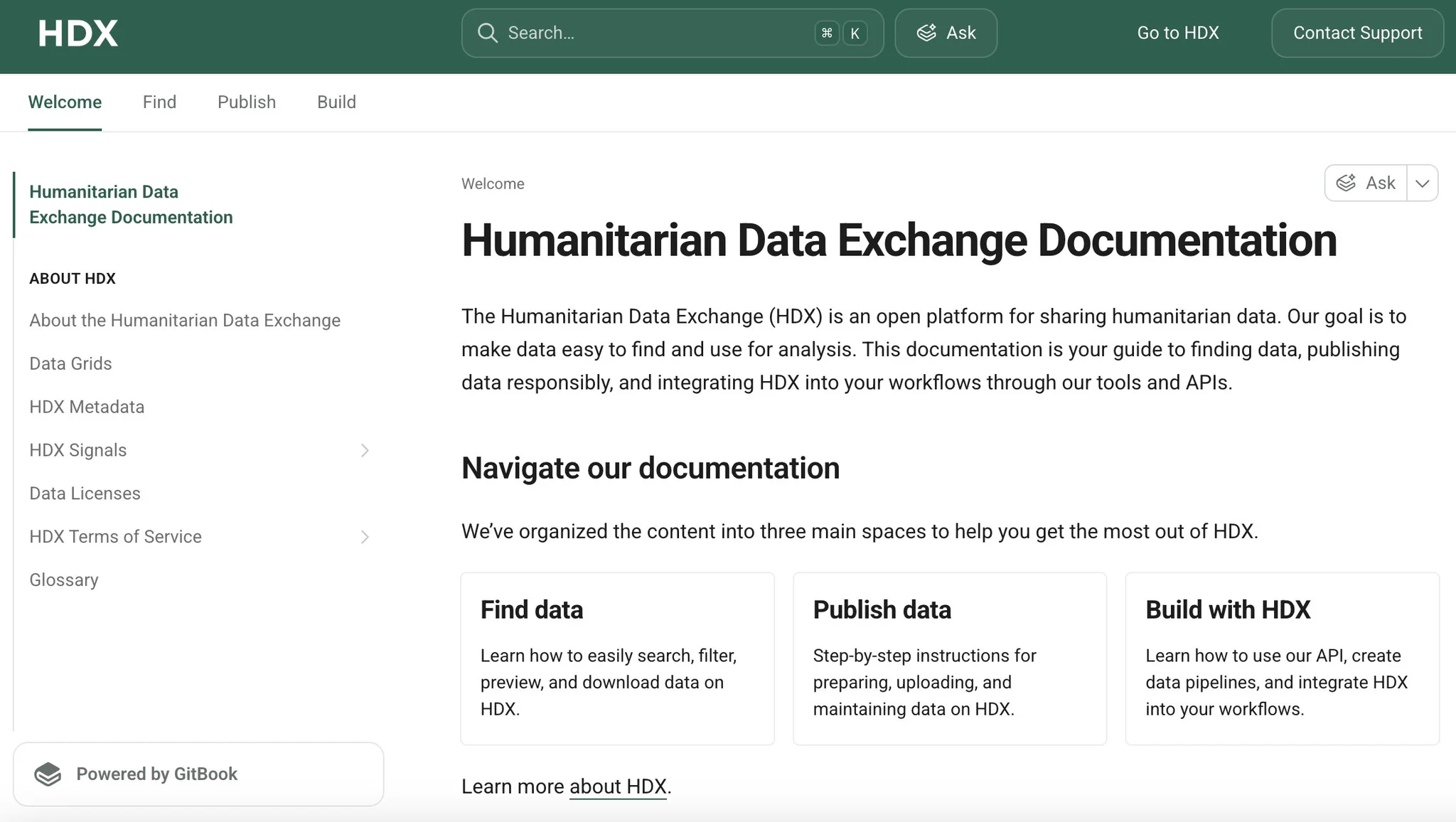This screenshot has width=1456, height=822.
Task: Select About the Humanitarian Data Exchange in sidebar
Action: pos(185,320)
